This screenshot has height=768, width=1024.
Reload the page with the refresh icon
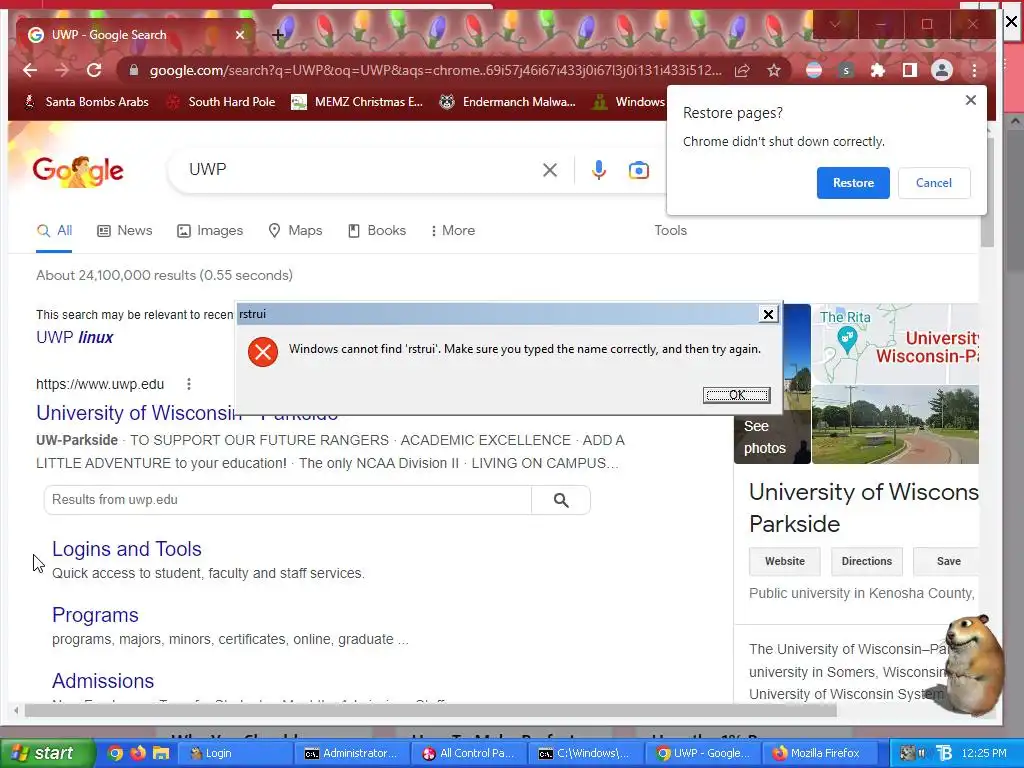pyautogui.click(x=94, y=71)
